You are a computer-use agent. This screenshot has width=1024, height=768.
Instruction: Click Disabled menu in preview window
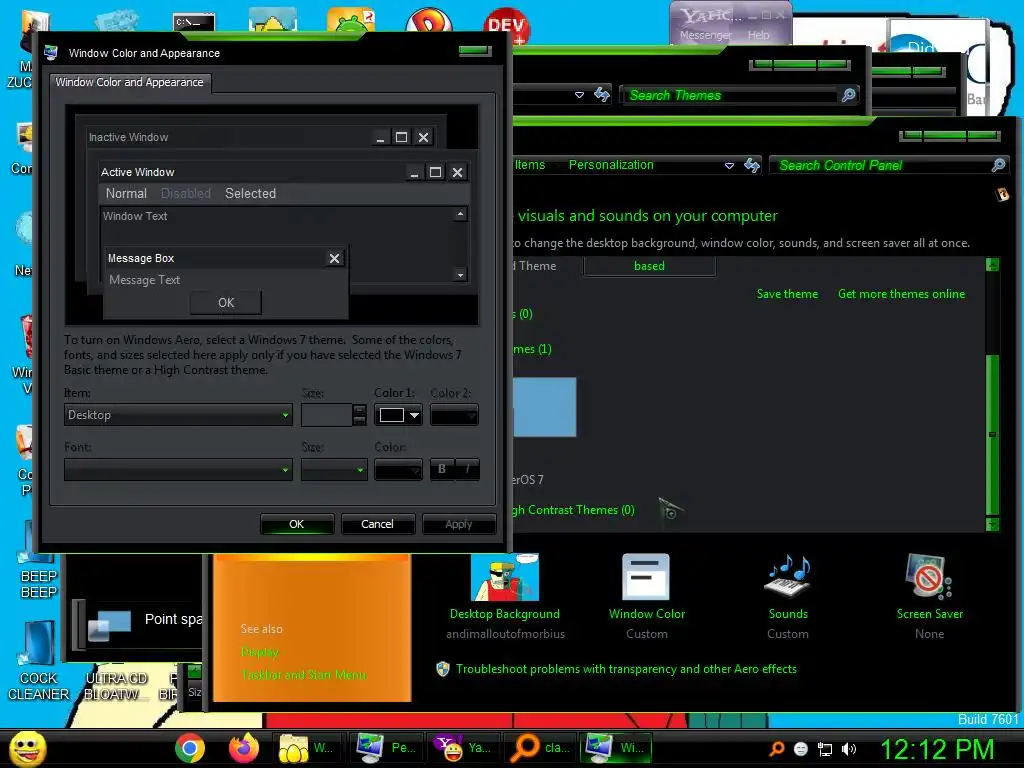(x=185, y=193)
